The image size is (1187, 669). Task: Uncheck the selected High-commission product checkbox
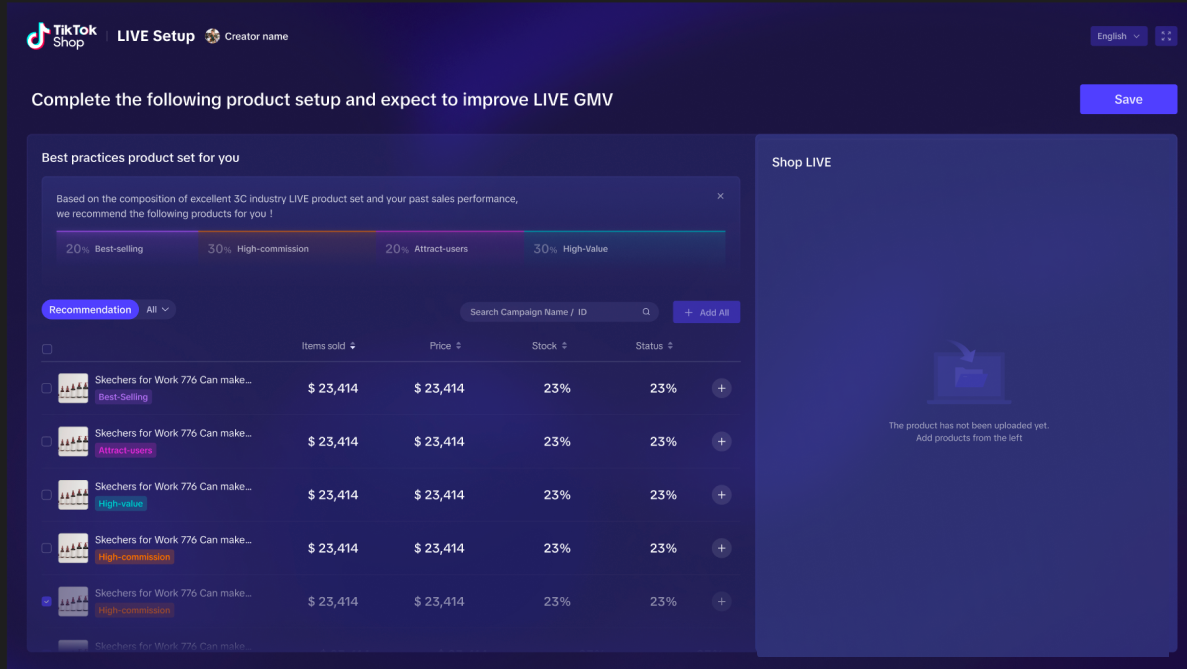point(47,601)
